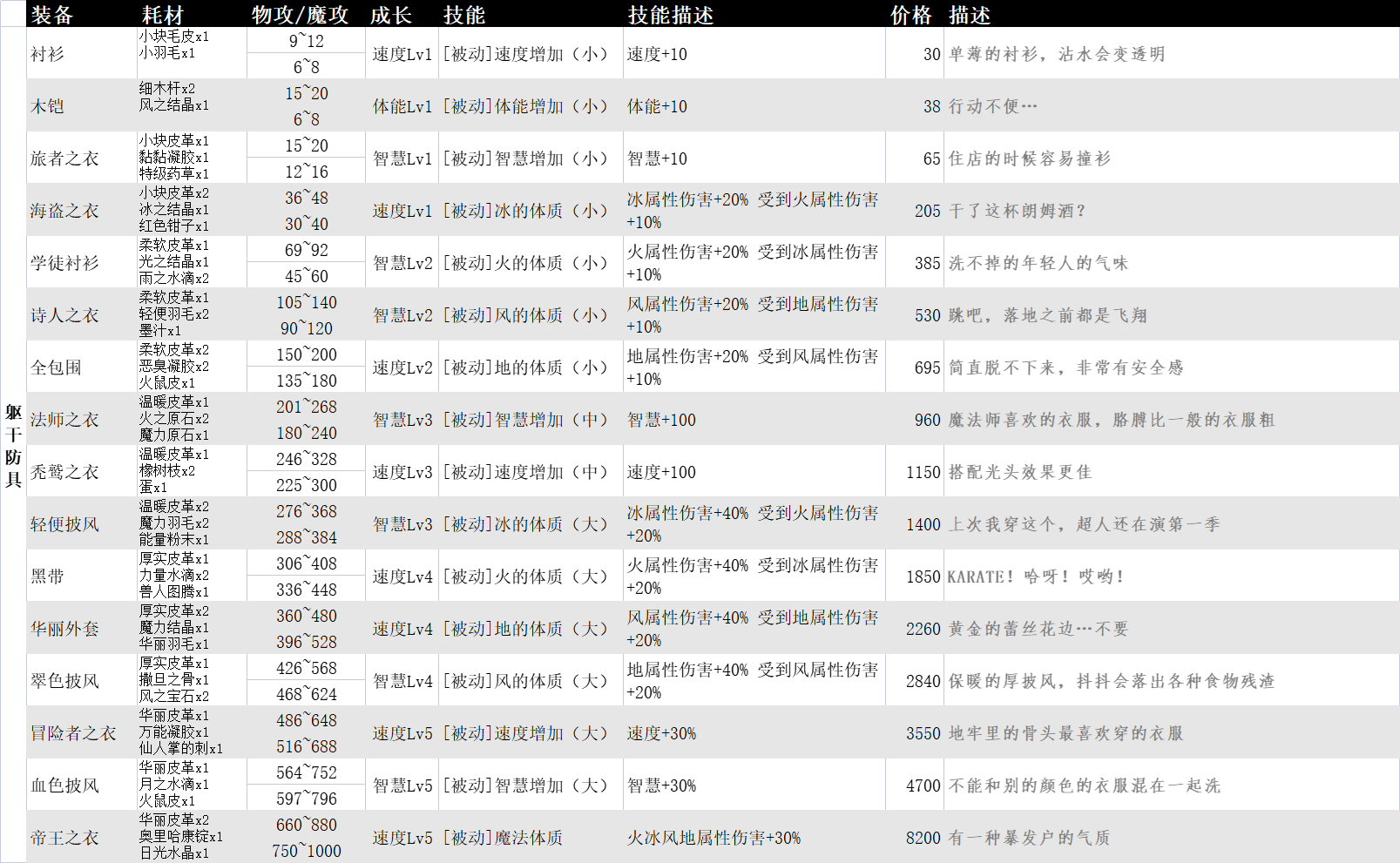1400x863 pixels.
Task: Click the value 426~568 cell
Action: pyautogui.click(x=306, y=667)
